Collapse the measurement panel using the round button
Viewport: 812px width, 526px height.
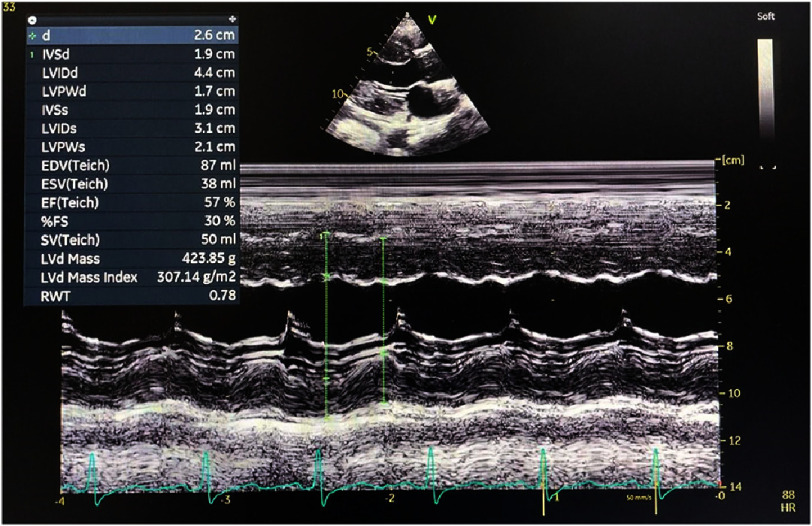pos(33,20)
